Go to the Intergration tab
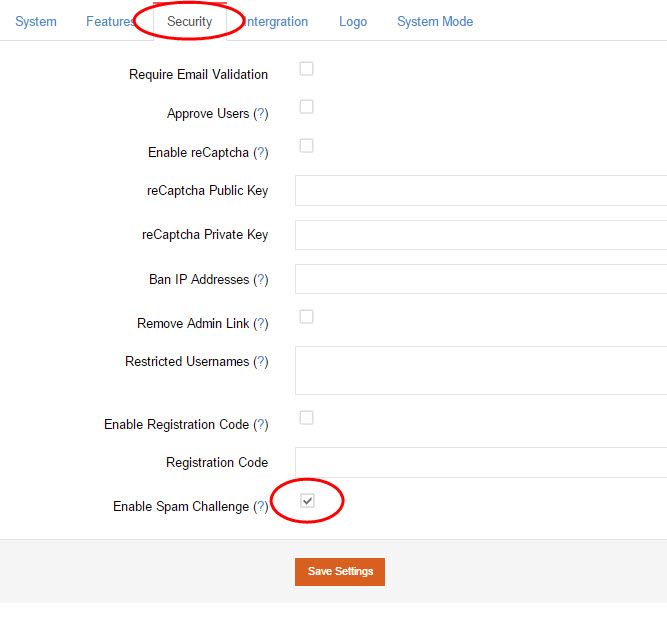This screenshot has width=667, height=622. tap(276, 22)
